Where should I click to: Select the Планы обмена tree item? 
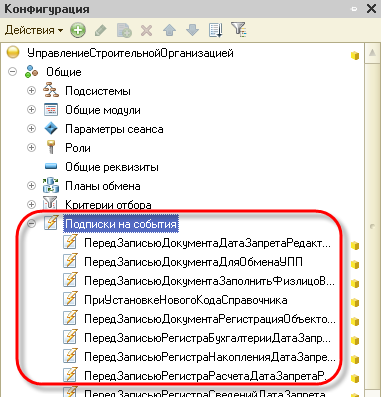[x=103, y=186]
